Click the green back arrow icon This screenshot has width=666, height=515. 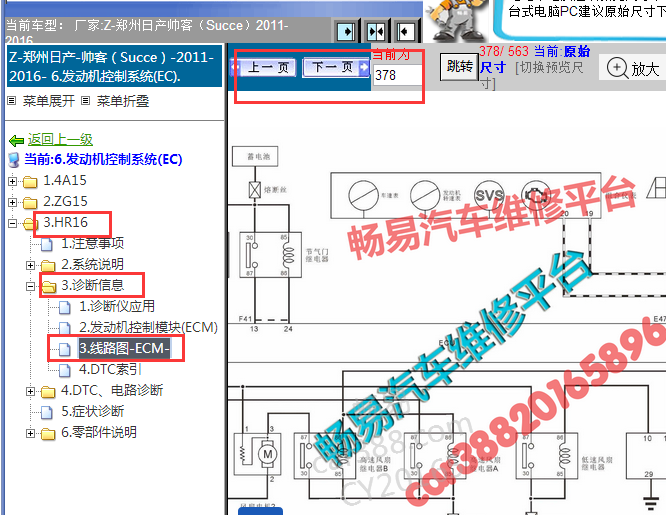click(16, 140)
